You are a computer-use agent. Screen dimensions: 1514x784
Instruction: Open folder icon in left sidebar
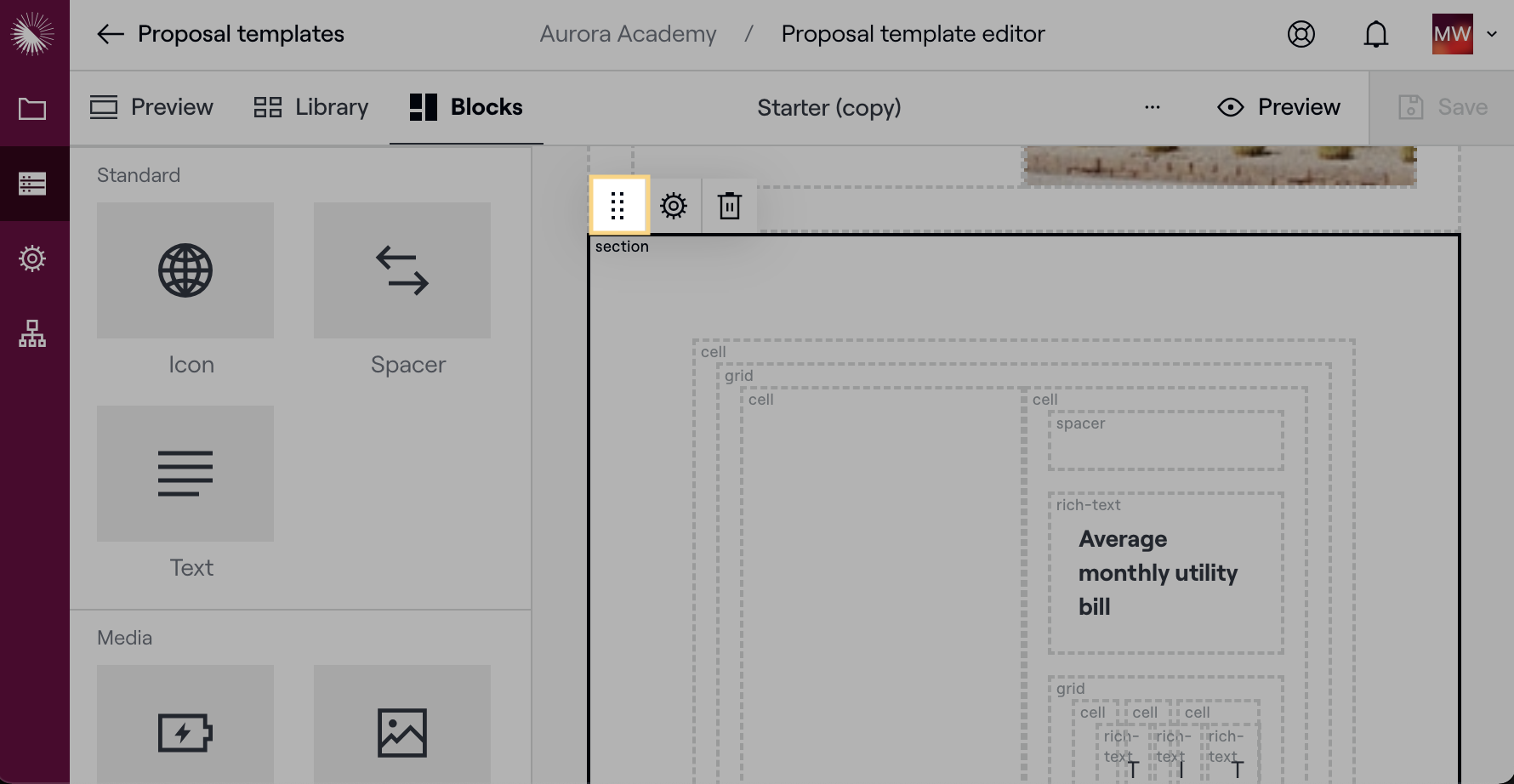click(32, 109)
